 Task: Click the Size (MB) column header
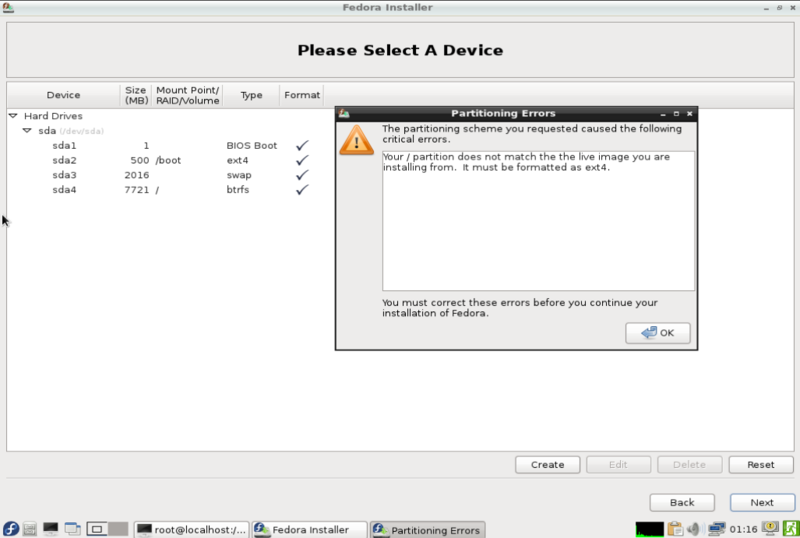tap(136, 95)
